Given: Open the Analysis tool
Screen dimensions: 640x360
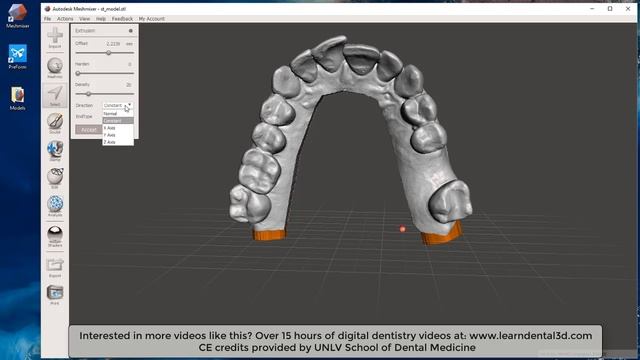Looking at the screenshot, I should click(x=55, y=206).
